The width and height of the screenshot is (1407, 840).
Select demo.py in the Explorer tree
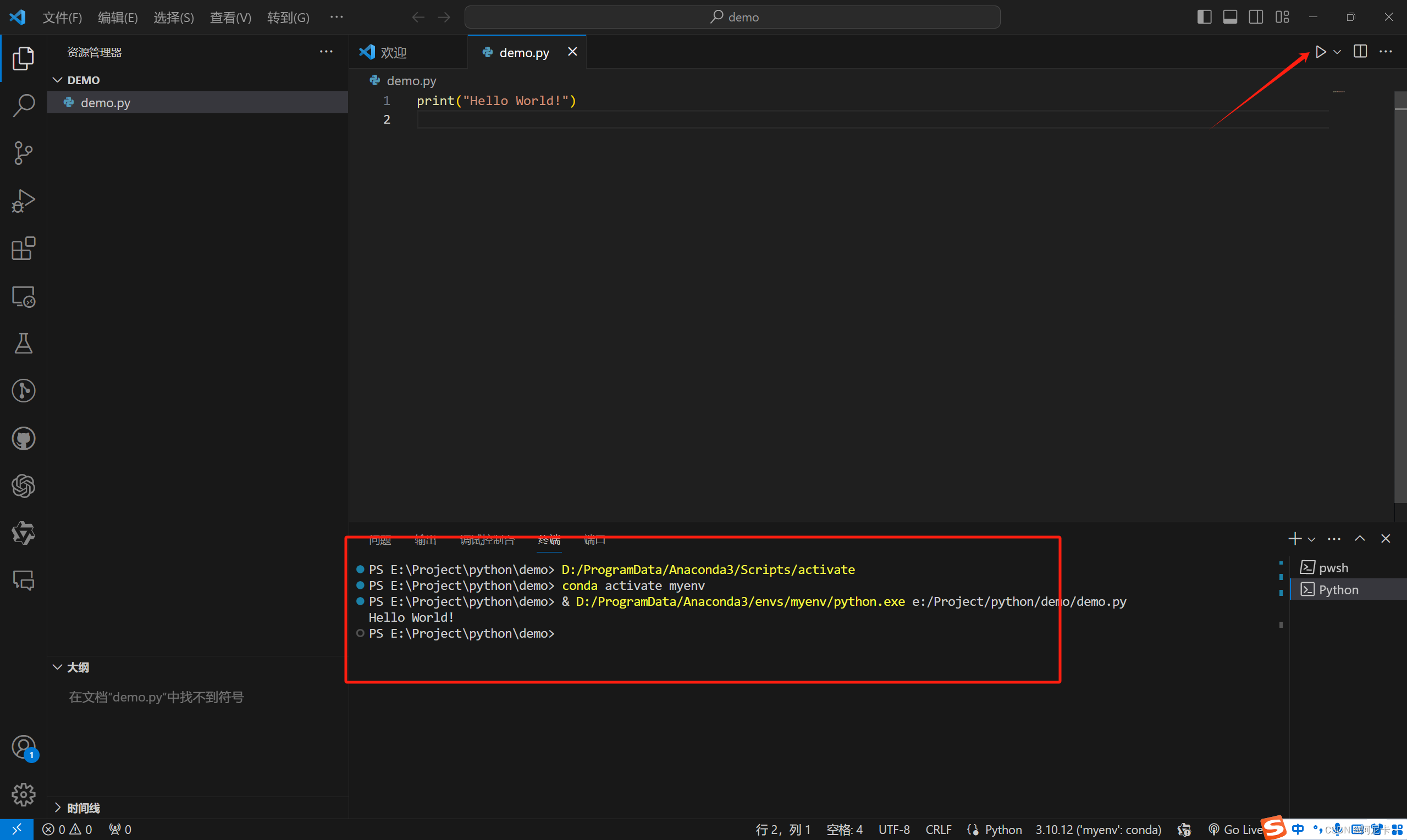(x=197, y=102)
